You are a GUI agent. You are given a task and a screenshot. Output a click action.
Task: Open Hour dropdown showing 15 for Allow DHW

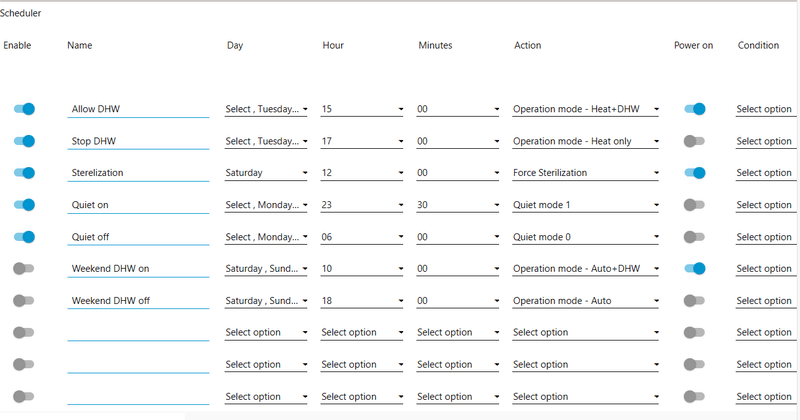click(362, 110)
